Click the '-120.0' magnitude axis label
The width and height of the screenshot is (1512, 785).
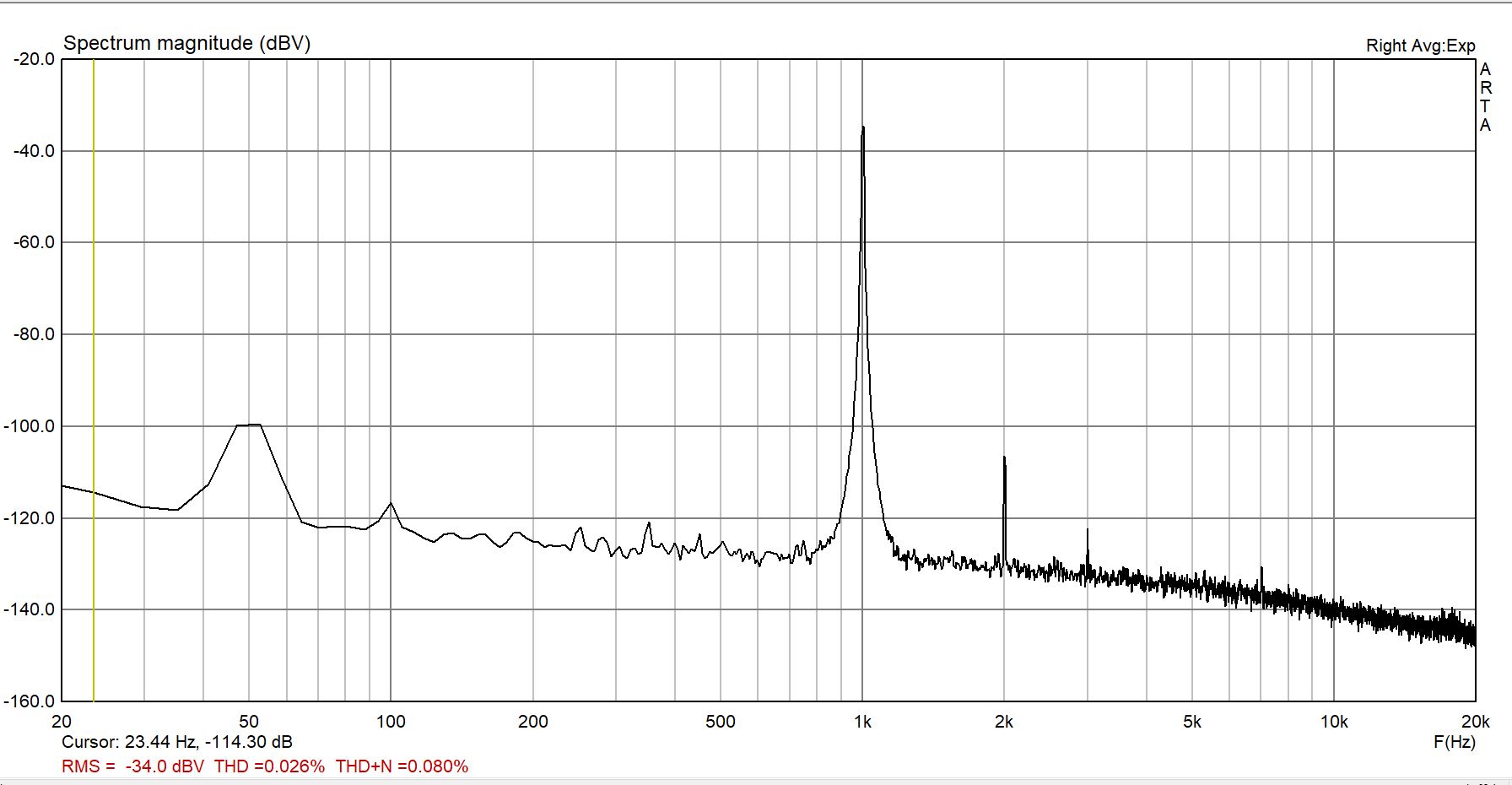(30, 518)
